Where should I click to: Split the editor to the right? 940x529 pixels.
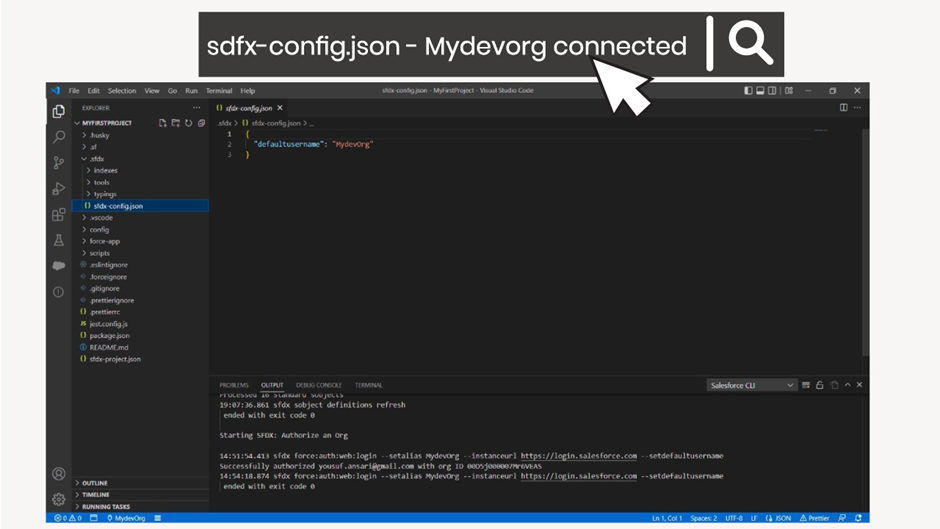[x=843, y=107]
